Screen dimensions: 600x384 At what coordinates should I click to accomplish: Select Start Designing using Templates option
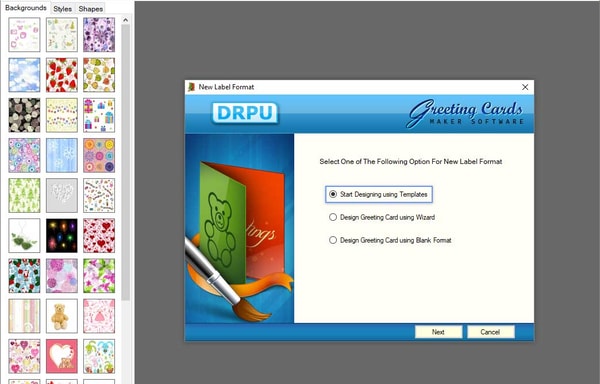(379, 194)
